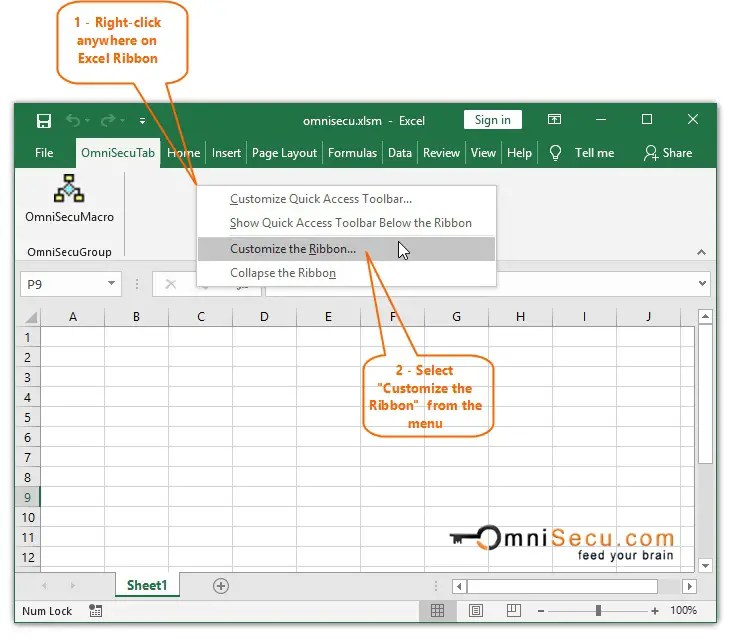Viewport: 738px width, 639px height.
Task: Click the 100% zoom level text
Action: [x=683, y=611]
